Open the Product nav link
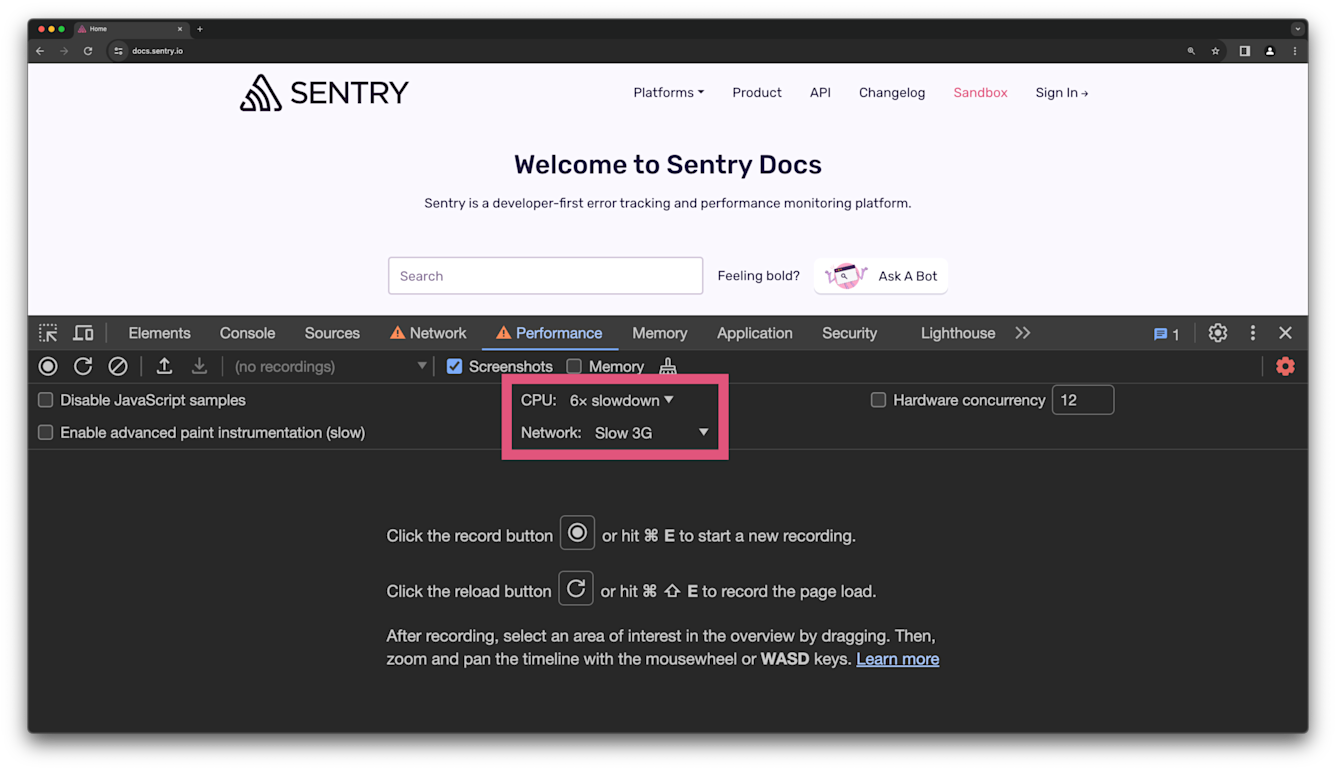Viewport: 1336px width, 770px height. [757, 93]
